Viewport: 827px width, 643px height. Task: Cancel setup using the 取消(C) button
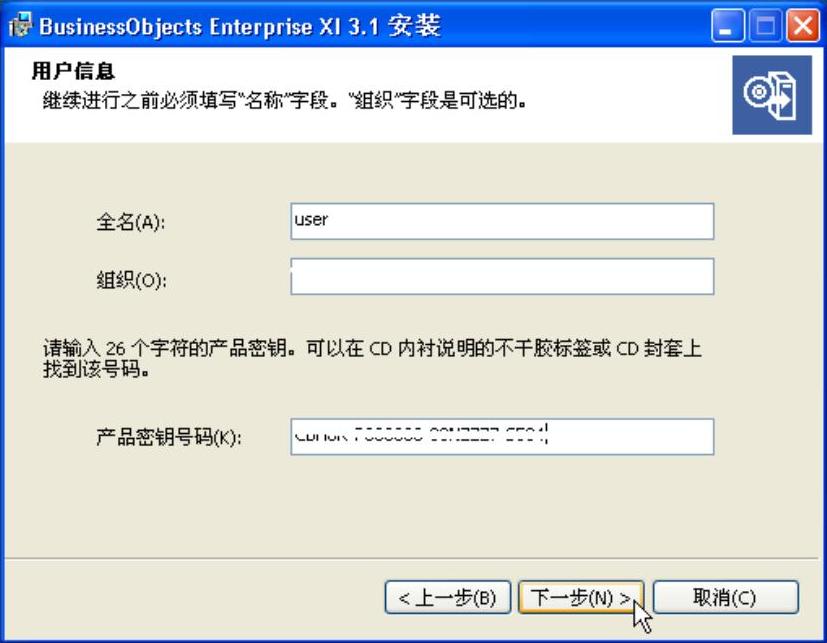click(x=726, y=598)
